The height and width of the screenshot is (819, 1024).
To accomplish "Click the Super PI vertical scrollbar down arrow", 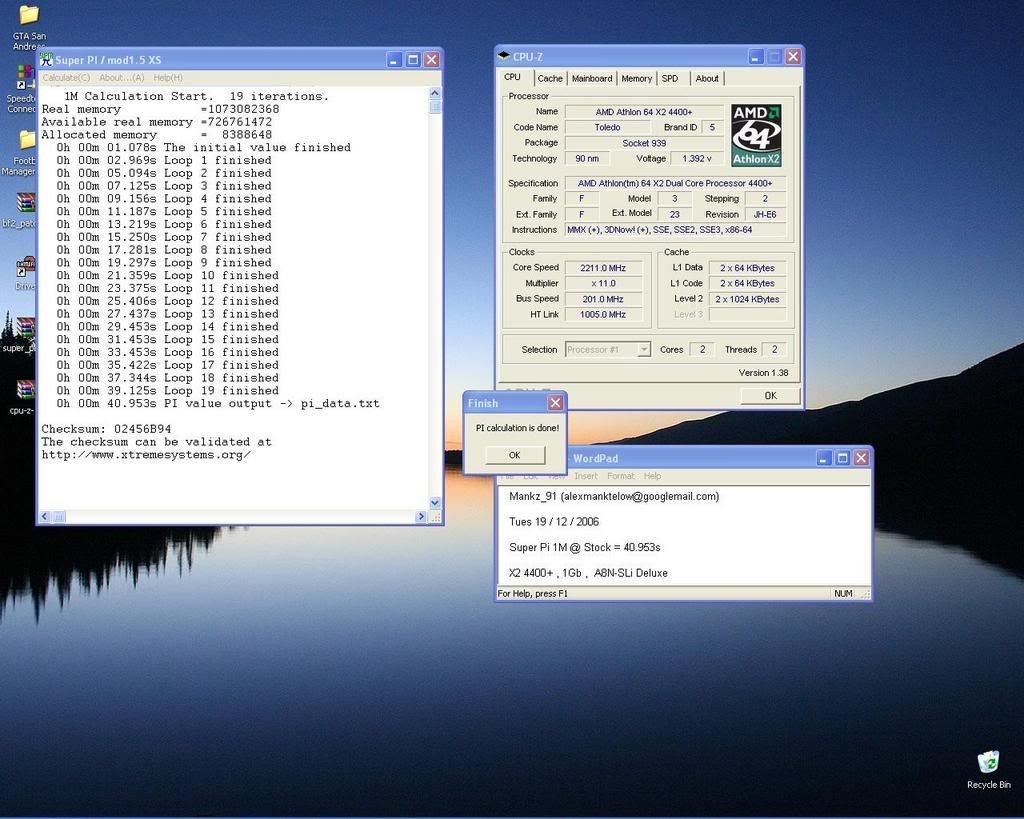I will [435, 503].
